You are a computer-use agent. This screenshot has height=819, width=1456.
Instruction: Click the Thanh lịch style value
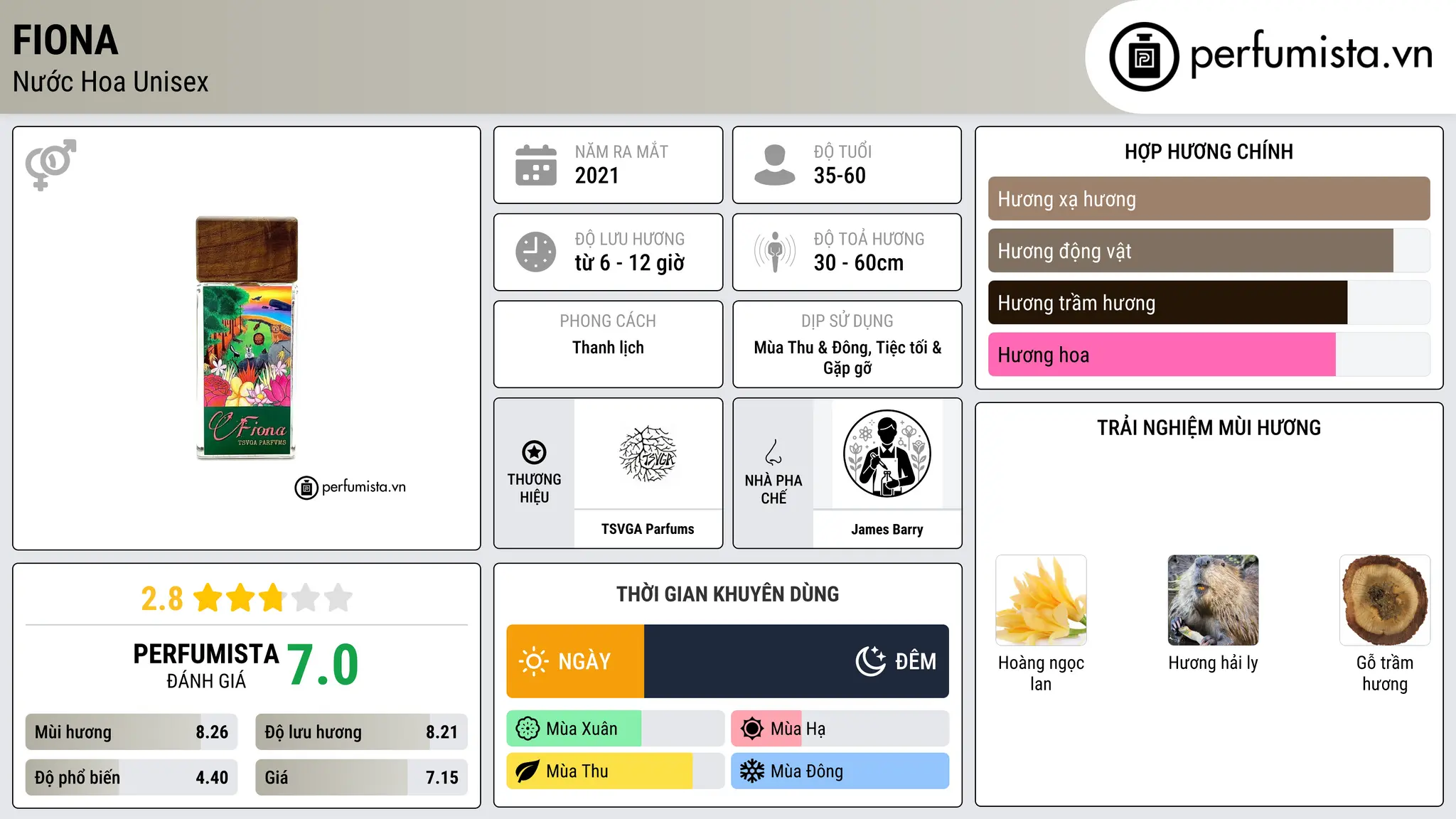click(608, 348)
